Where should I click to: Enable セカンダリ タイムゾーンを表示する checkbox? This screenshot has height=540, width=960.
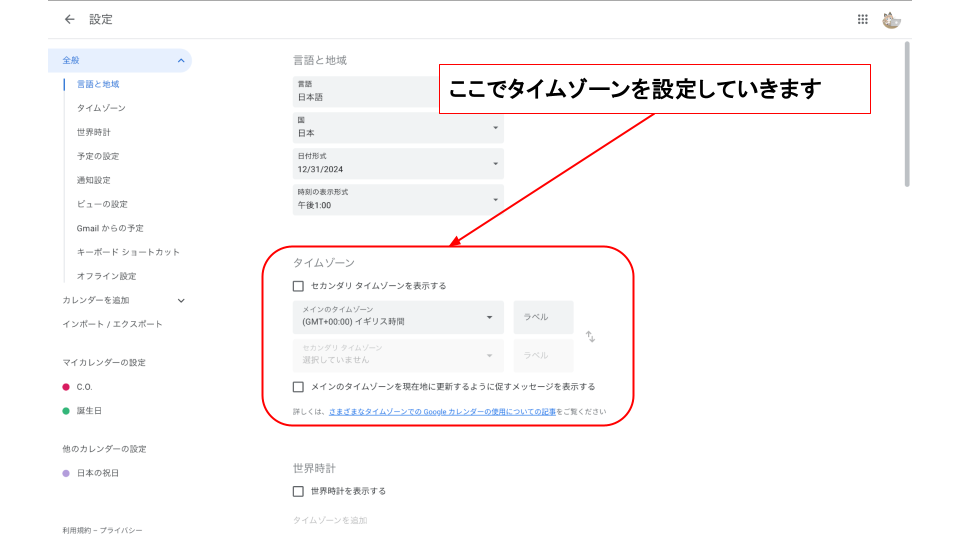click(x=298, y=286)
